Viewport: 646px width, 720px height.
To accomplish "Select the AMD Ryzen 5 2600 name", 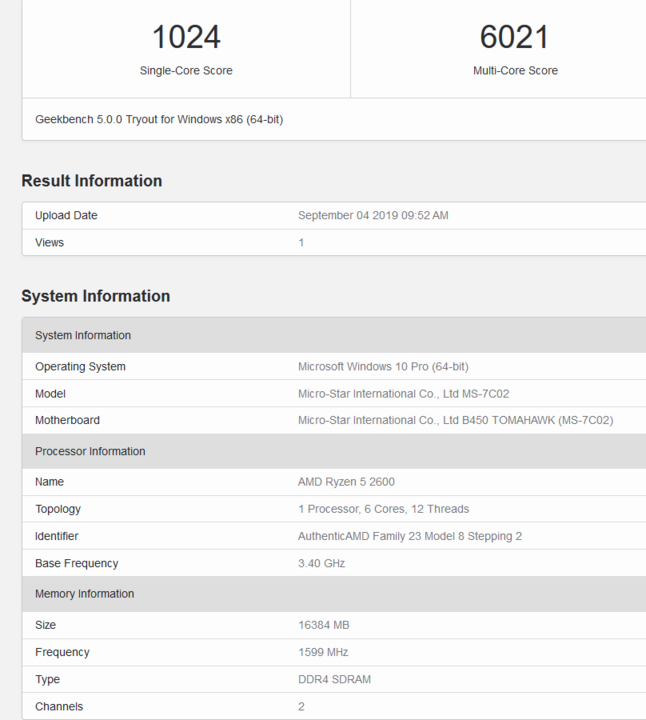I will (x=346, y=482).
